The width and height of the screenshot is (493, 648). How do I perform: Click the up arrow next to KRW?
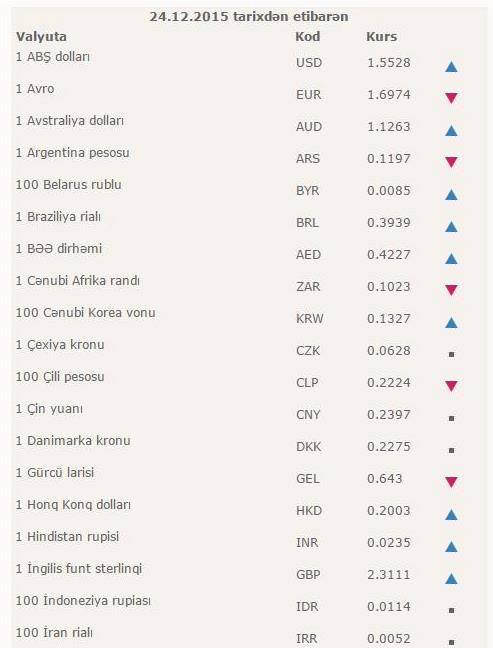451,322
